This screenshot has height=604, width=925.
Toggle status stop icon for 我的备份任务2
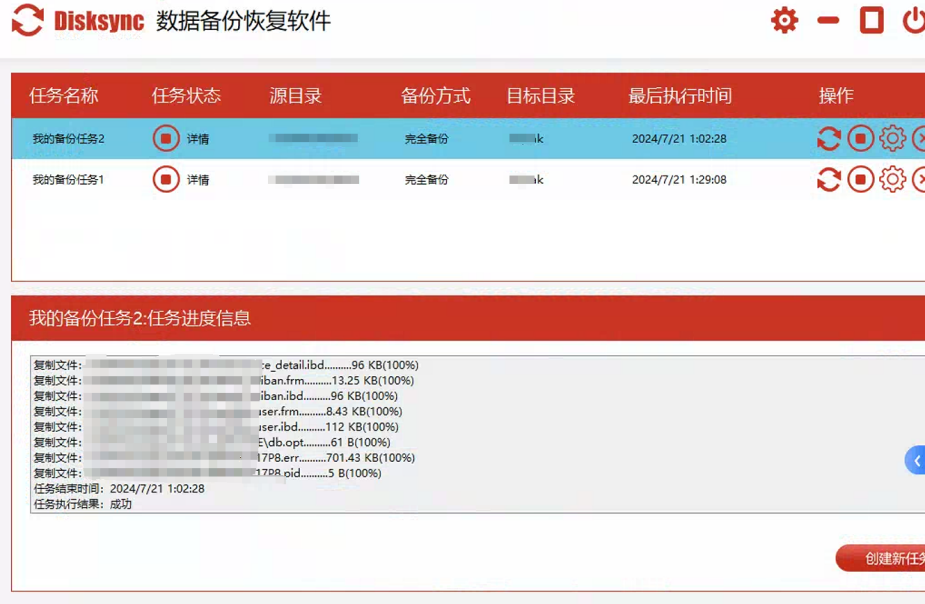166,138
